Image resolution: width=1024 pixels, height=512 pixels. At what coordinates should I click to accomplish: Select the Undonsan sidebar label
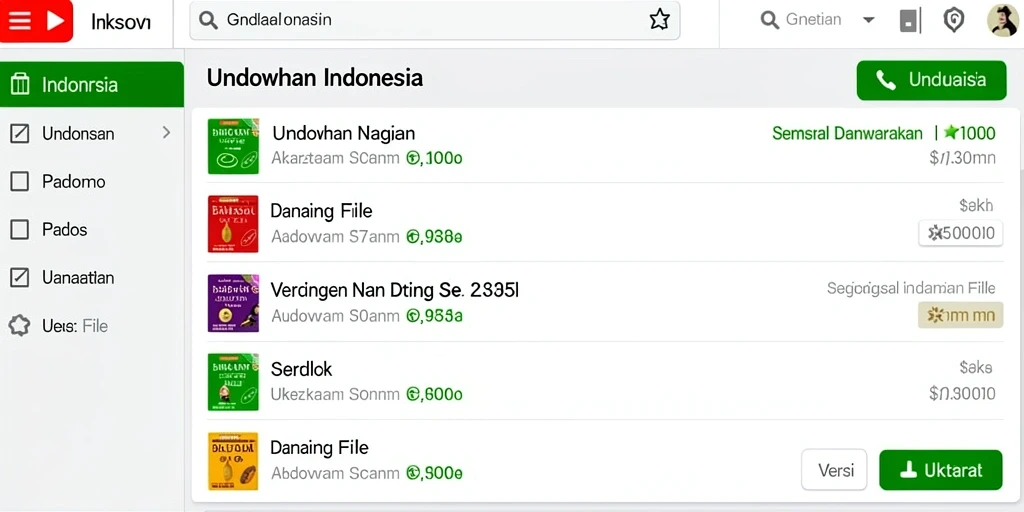point(78,134)
